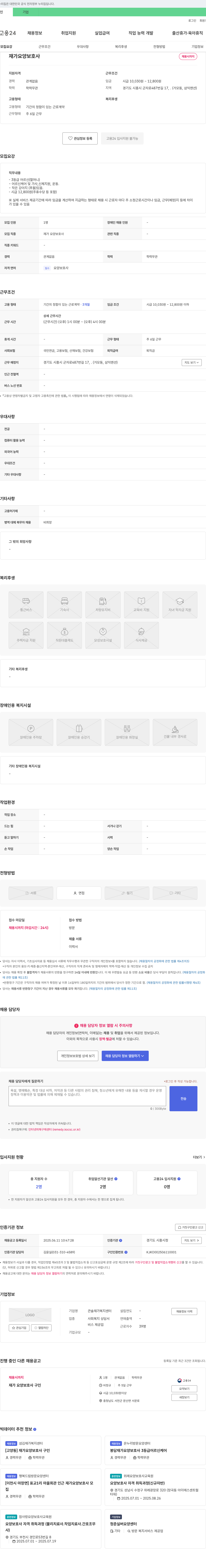Screen dimensions: 206x1568
Task: Click the company LOGO placeholder
Action: click(30, 1315)
